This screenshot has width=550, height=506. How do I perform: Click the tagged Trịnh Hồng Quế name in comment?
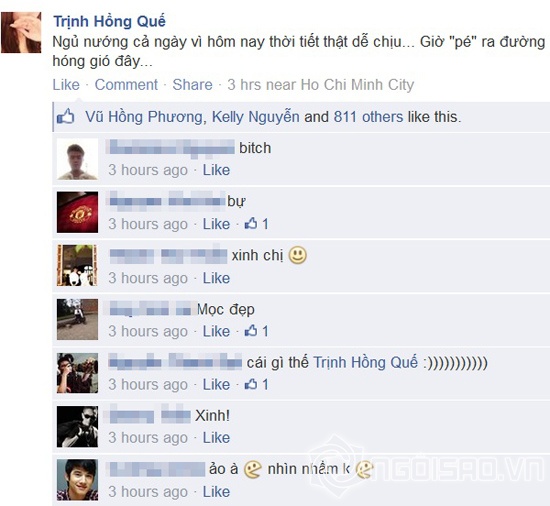[365, 362]
